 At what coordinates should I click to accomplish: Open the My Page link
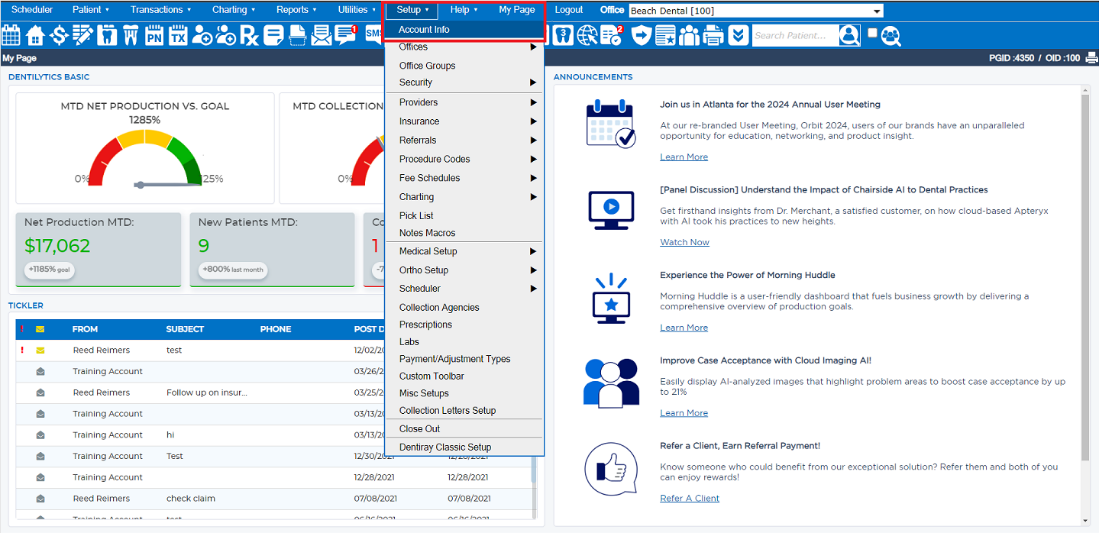click(x=517, y=10)
